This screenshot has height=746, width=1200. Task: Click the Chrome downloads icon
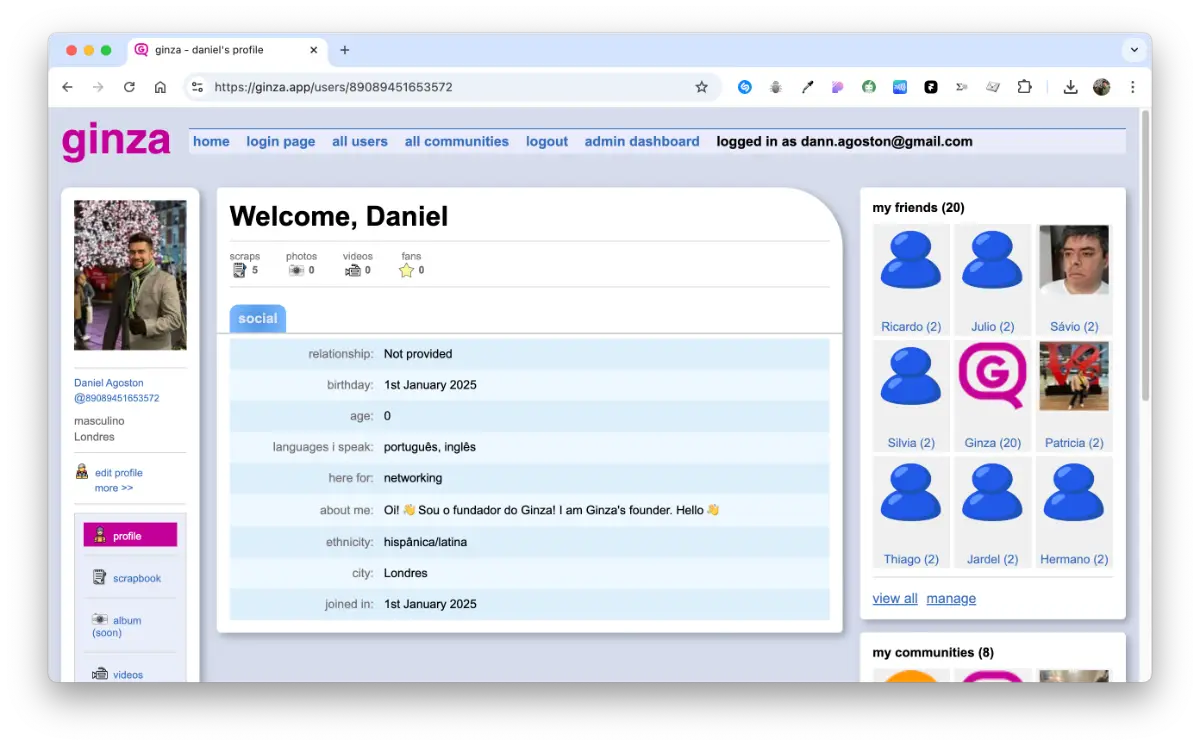(1070, 87)
